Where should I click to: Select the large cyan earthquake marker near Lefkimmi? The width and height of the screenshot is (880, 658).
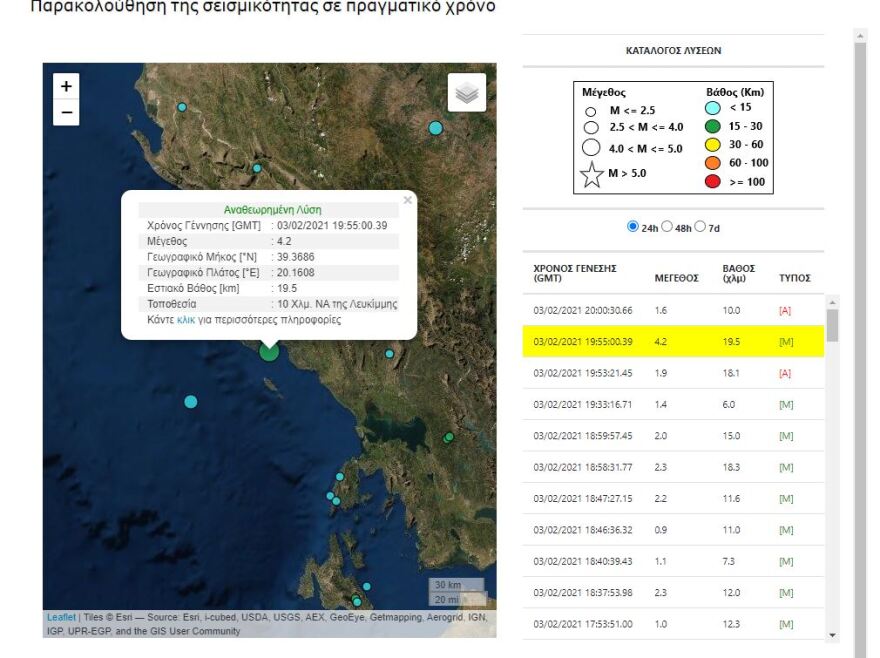(x=268, y=353)
